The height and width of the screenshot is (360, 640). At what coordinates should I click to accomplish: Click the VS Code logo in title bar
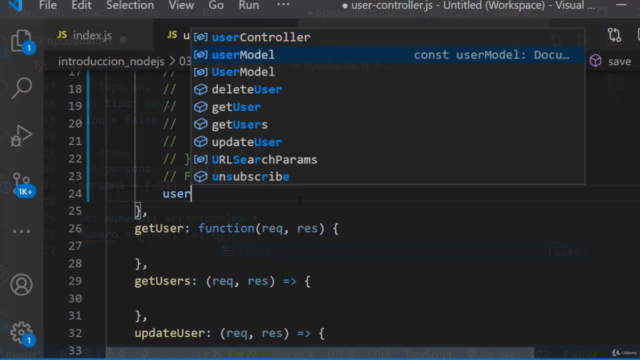pos(15,5)
